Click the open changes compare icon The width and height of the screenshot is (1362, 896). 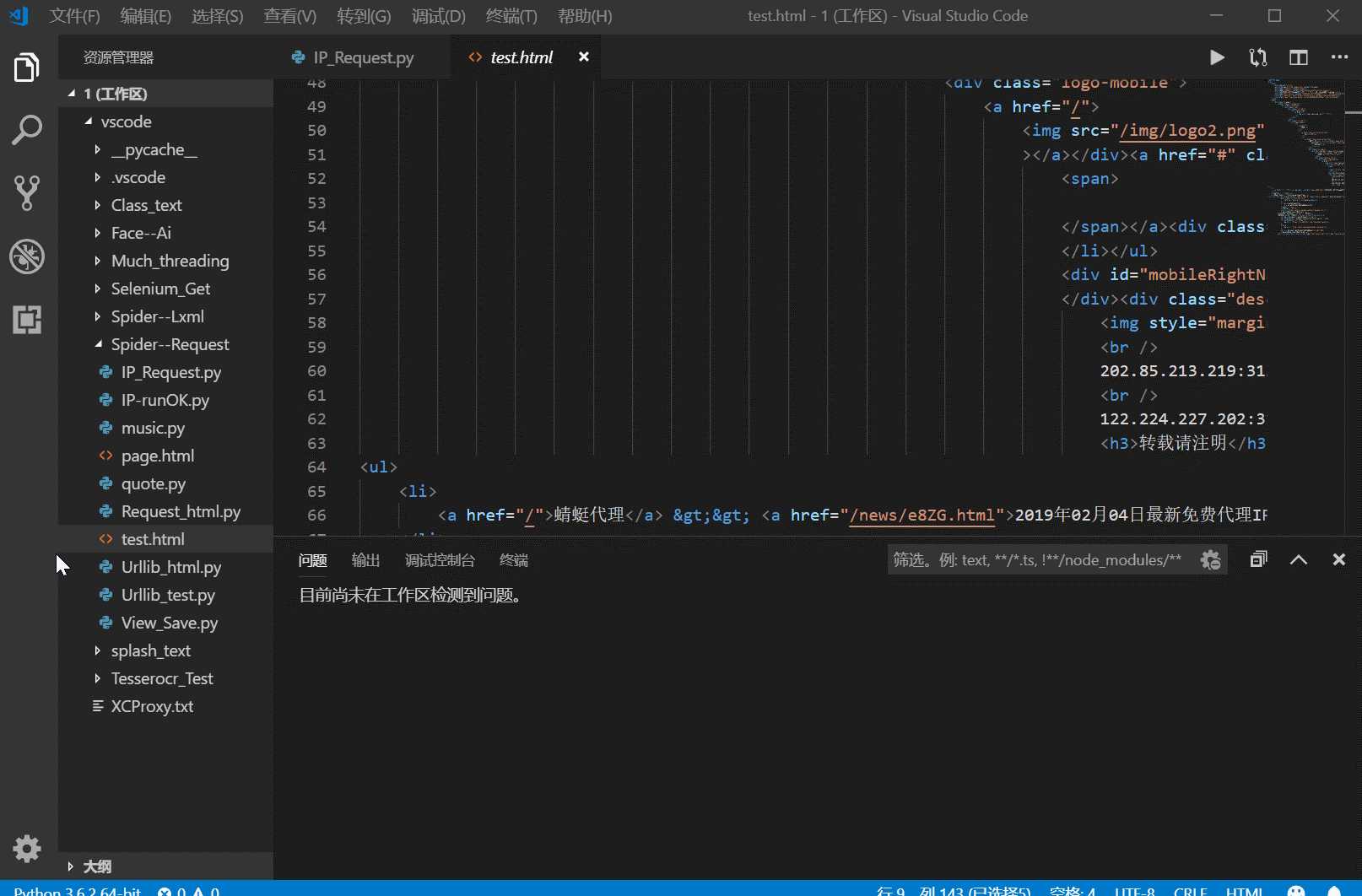(1257, 57)
